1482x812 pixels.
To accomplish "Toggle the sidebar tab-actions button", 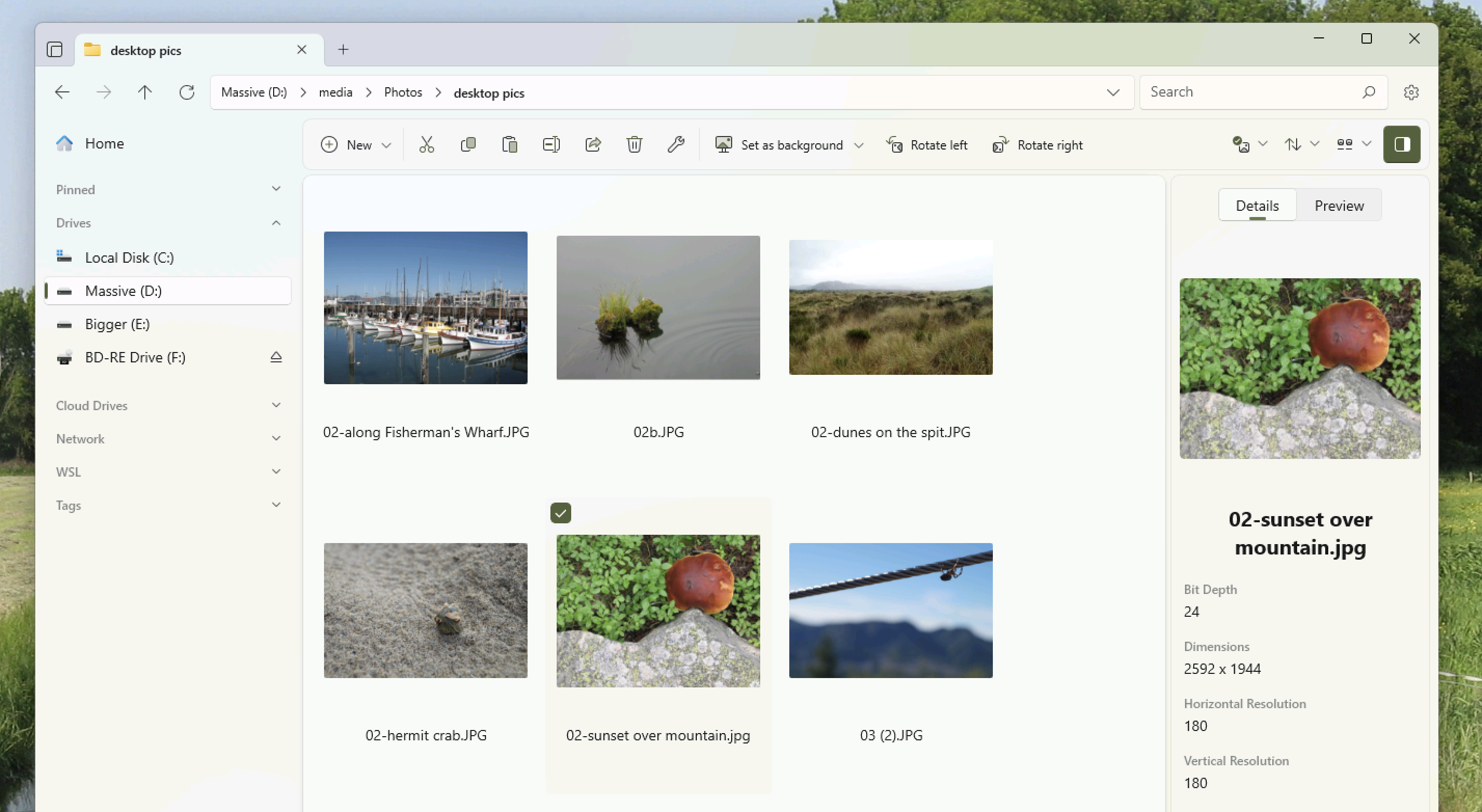I will pos(55,49).
